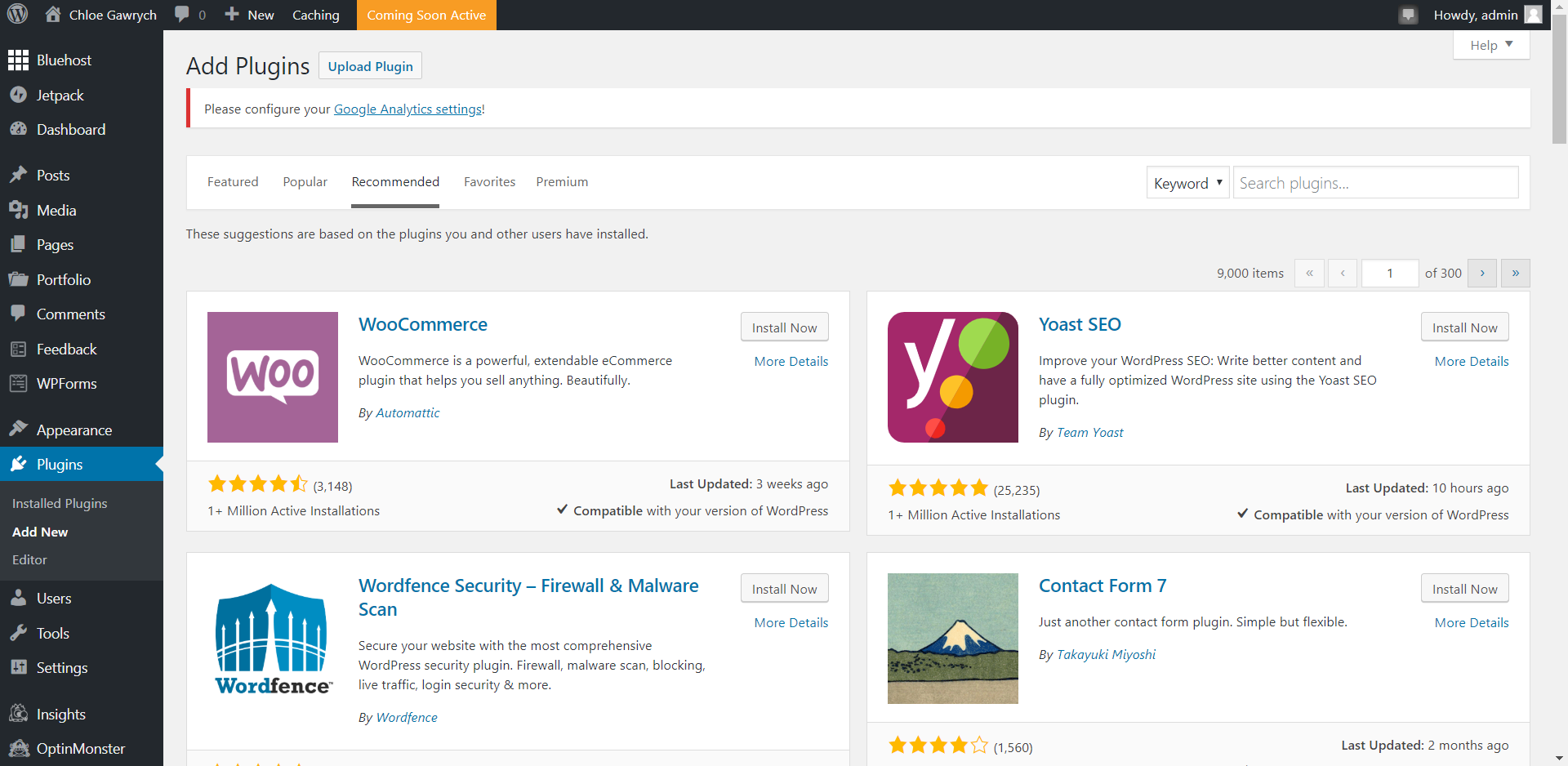This screenshot has height=766, width=1568.
Task: Open the comments bubble icon in admin bar
Action: pos(182,15)
